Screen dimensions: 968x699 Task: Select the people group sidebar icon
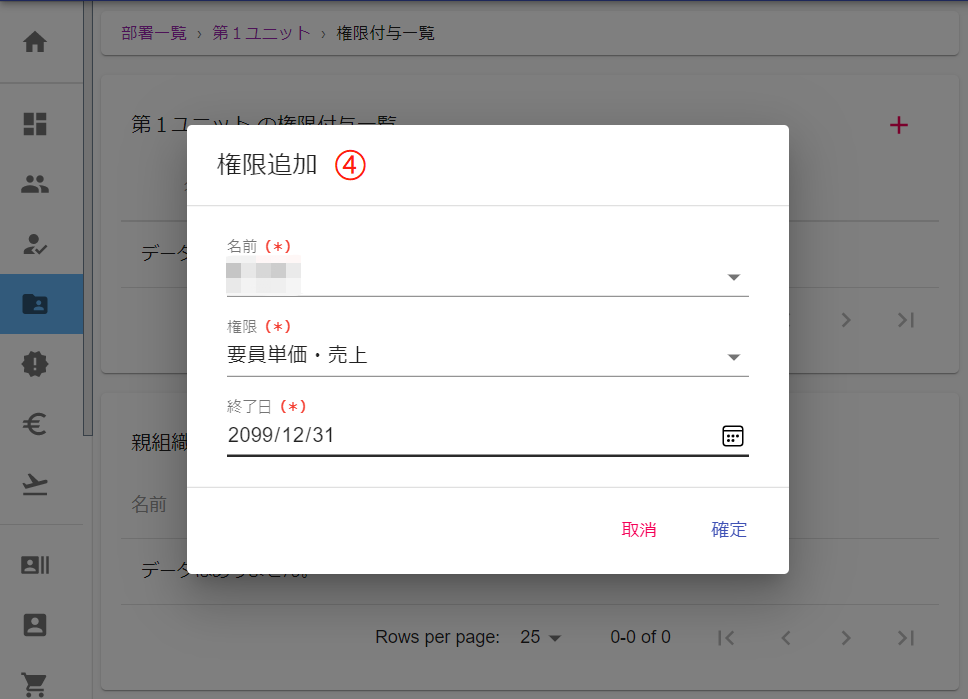(x=35, y=184)
